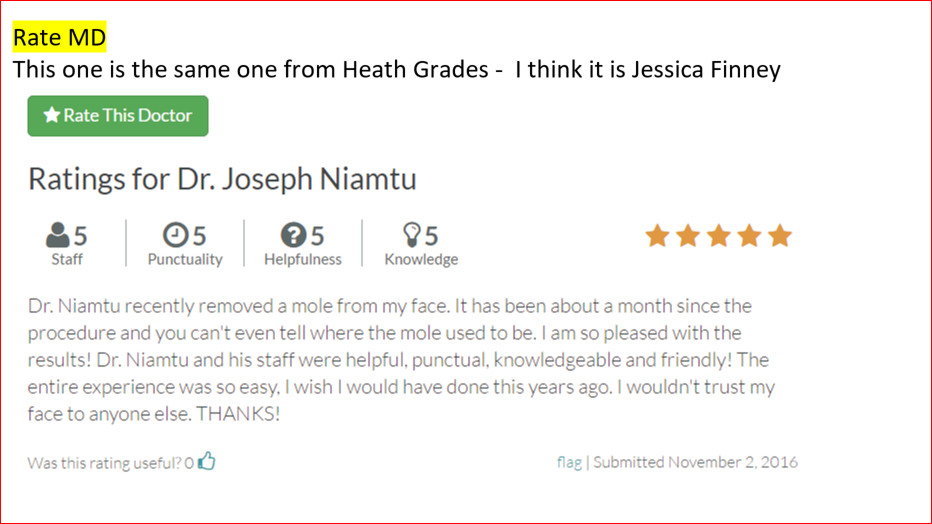Click the Punctuality rating label
Image resolution: width=932 pixels, height=524 pixels.
[x=185, y=260]
